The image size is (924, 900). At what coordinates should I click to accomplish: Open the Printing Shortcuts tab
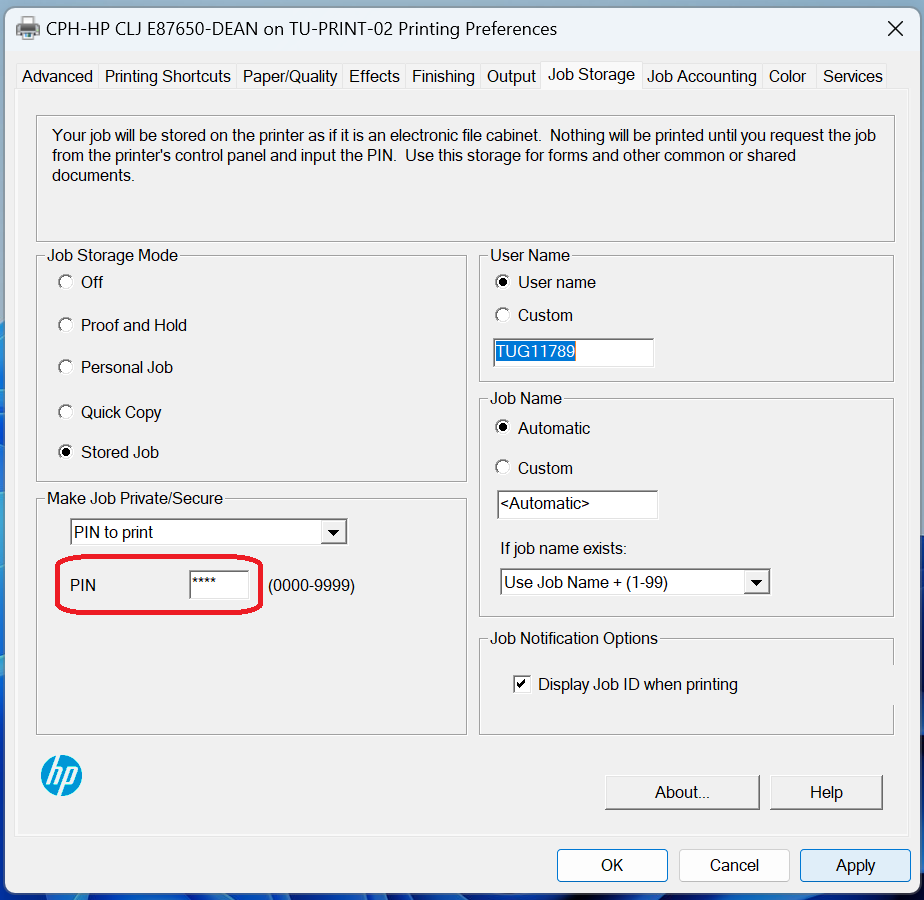(x=167, y=77)
